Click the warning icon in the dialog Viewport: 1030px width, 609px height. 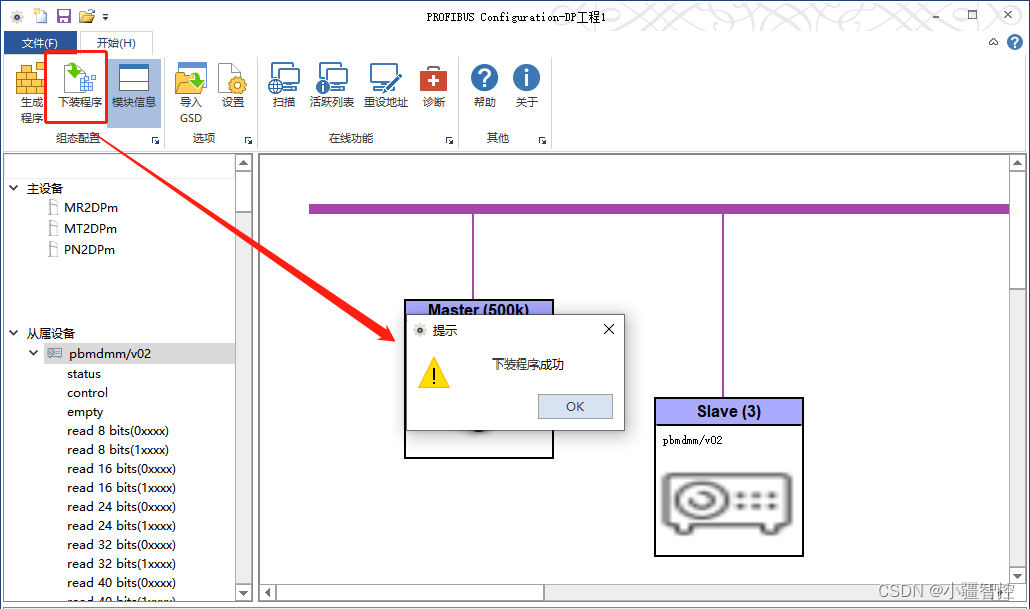click(434, 373)
